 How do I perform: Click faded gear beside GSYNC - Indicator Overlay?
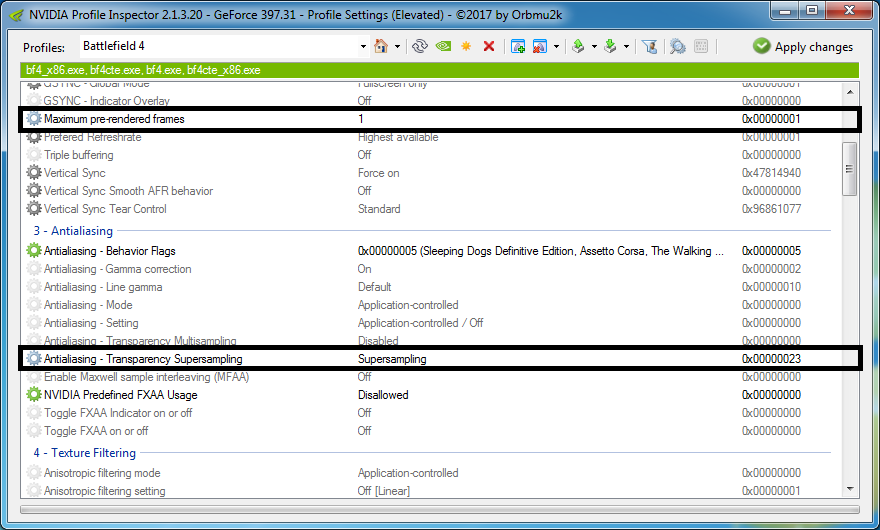pos(34,100)
